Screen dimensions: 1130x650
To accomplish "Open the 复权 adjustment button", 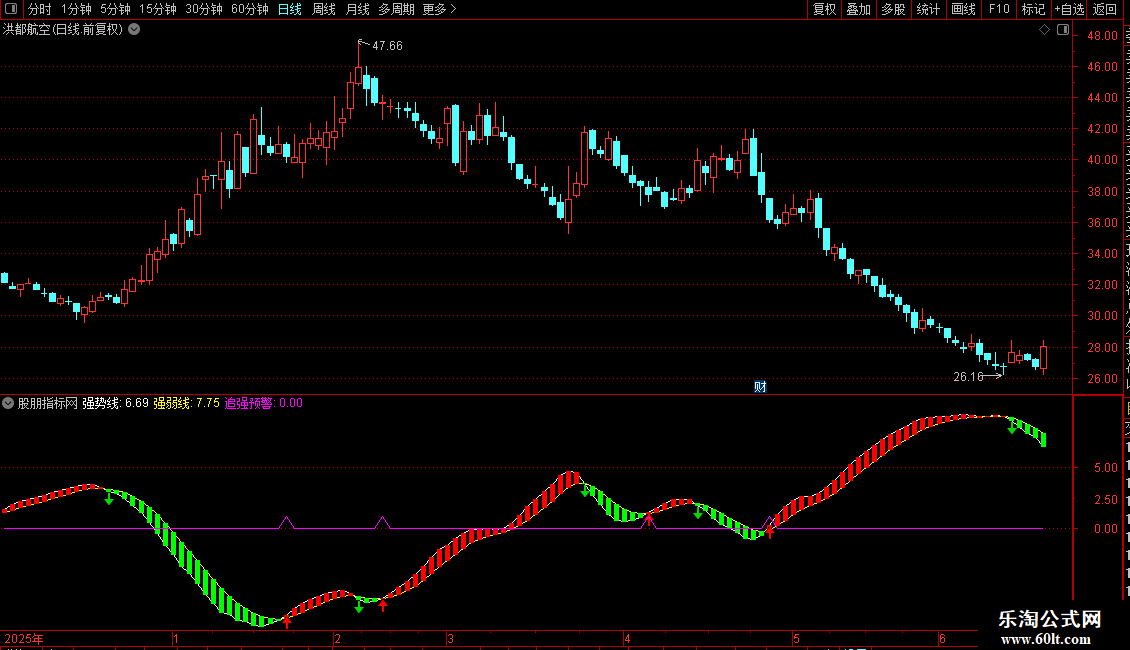I will coord(824,9).
